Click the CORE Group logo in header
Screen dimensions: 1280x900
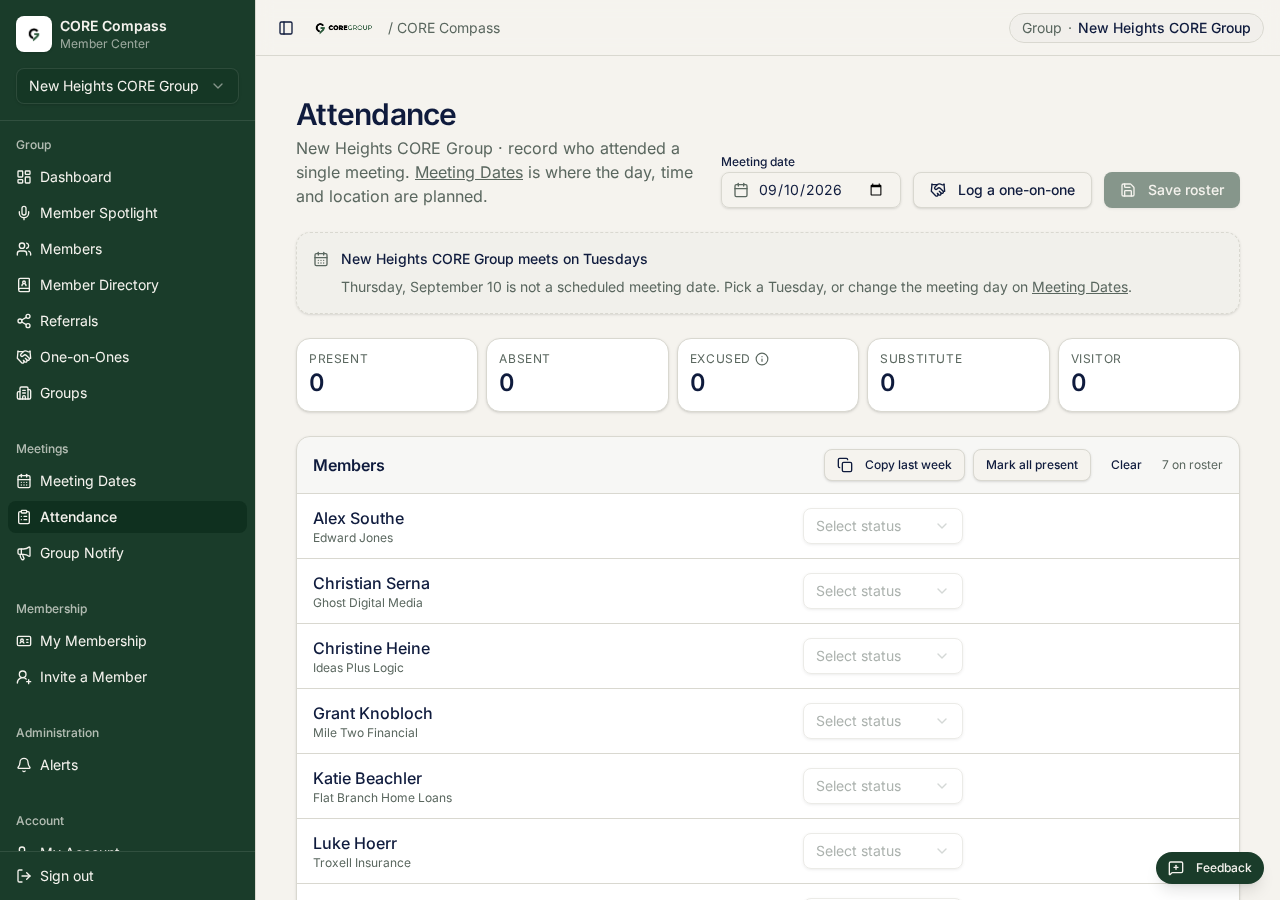click(x=343, y=28)
